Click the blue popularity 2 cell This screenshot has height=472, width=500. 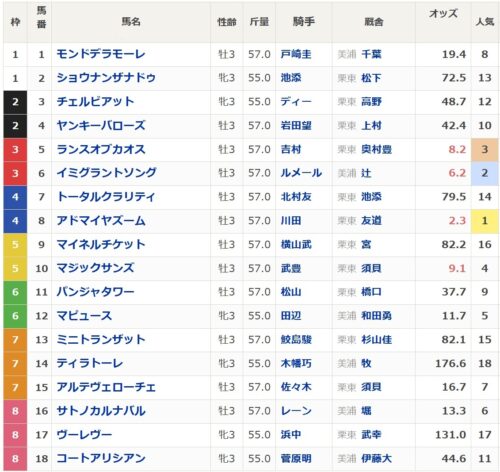pyautogui.click(x=485, y=173)
